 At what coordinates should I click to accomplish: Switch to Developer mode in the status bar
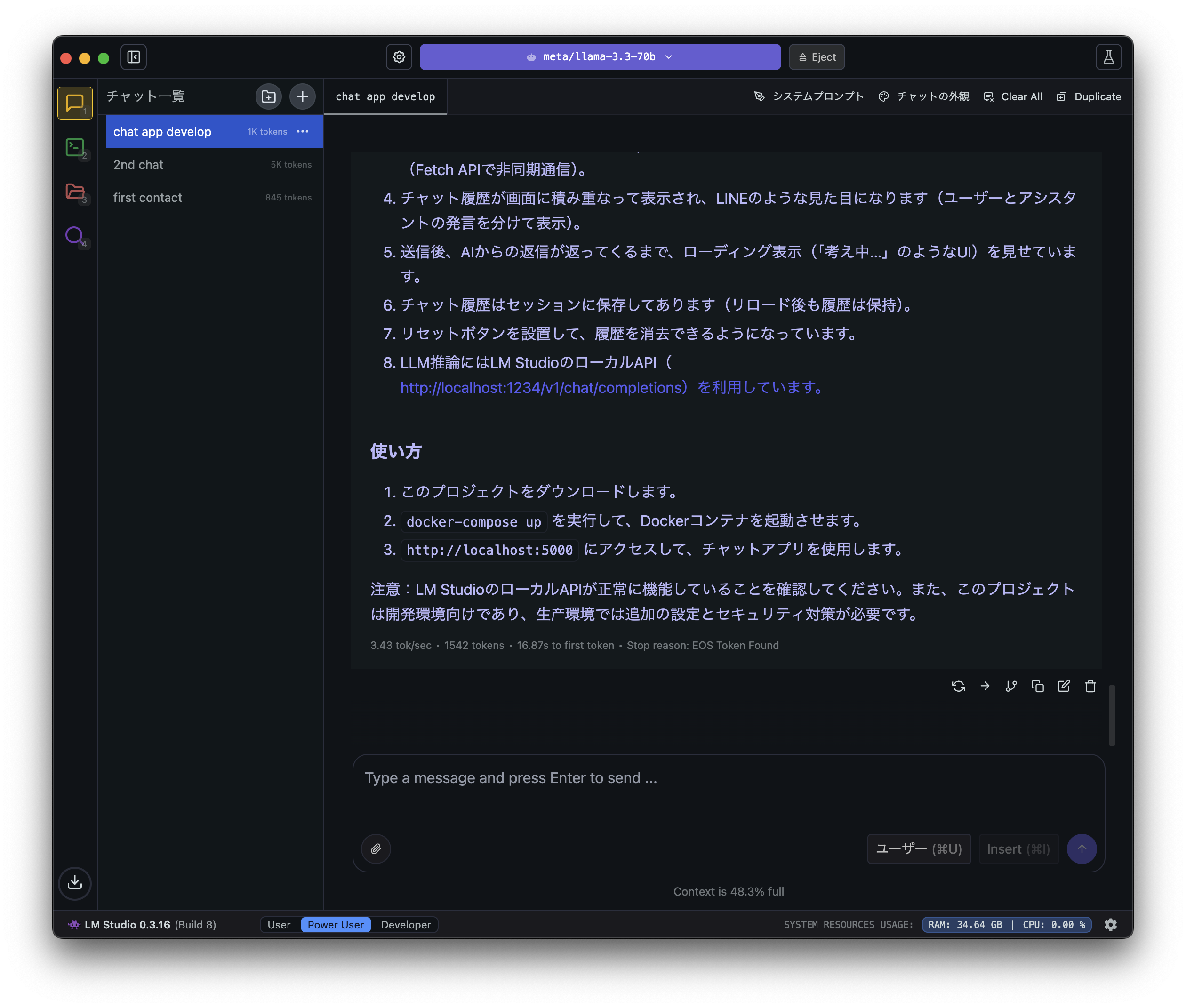[x=405, y=925]
